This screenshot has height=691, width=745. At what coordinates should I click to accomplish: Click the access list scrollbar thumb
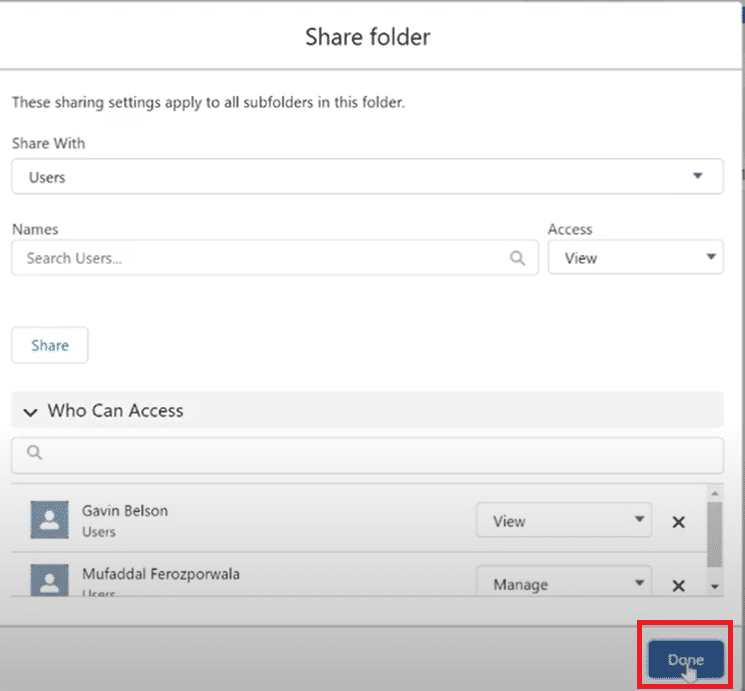point(714,534)
